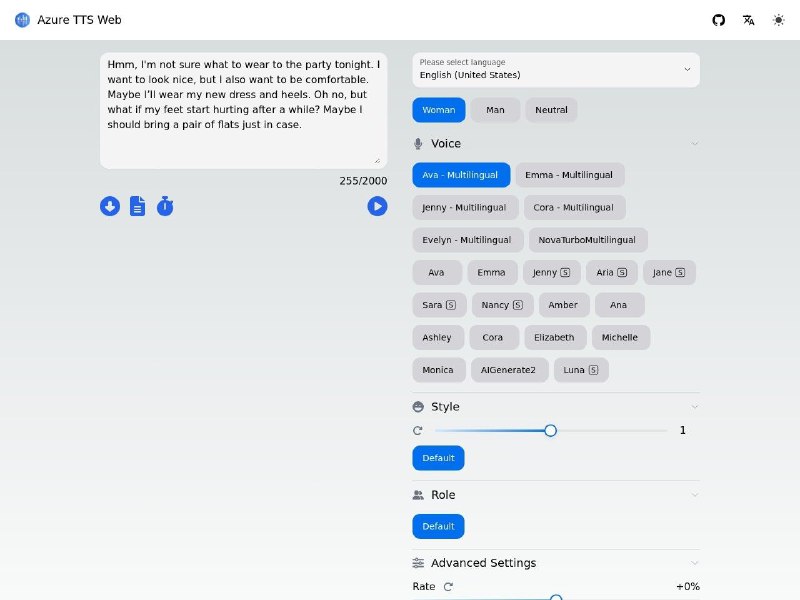
Task: Collapse the Advanced Settings section chevron
Action: 694,563
